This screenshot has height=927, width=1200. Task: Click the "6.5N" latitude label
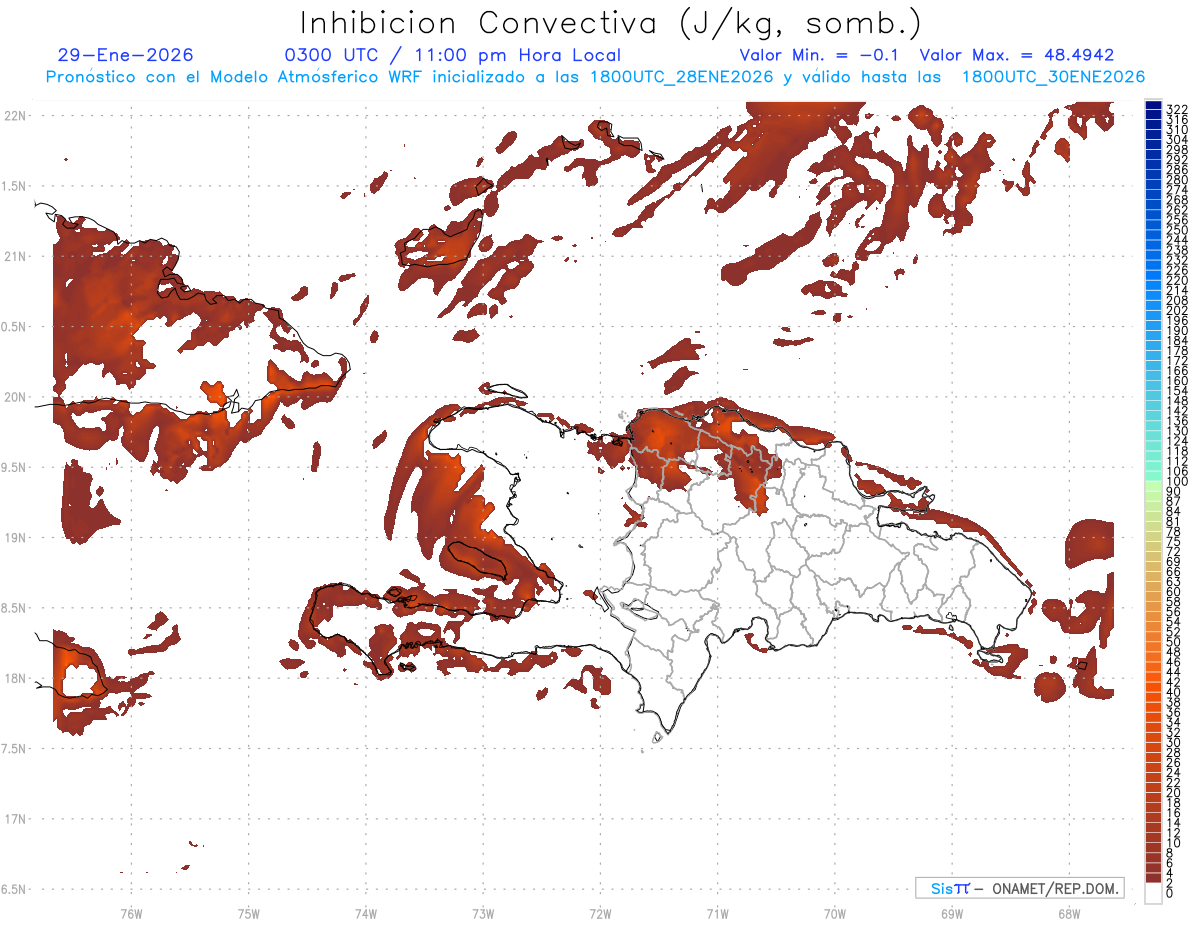pyautogui.click(x=15, y=889)
